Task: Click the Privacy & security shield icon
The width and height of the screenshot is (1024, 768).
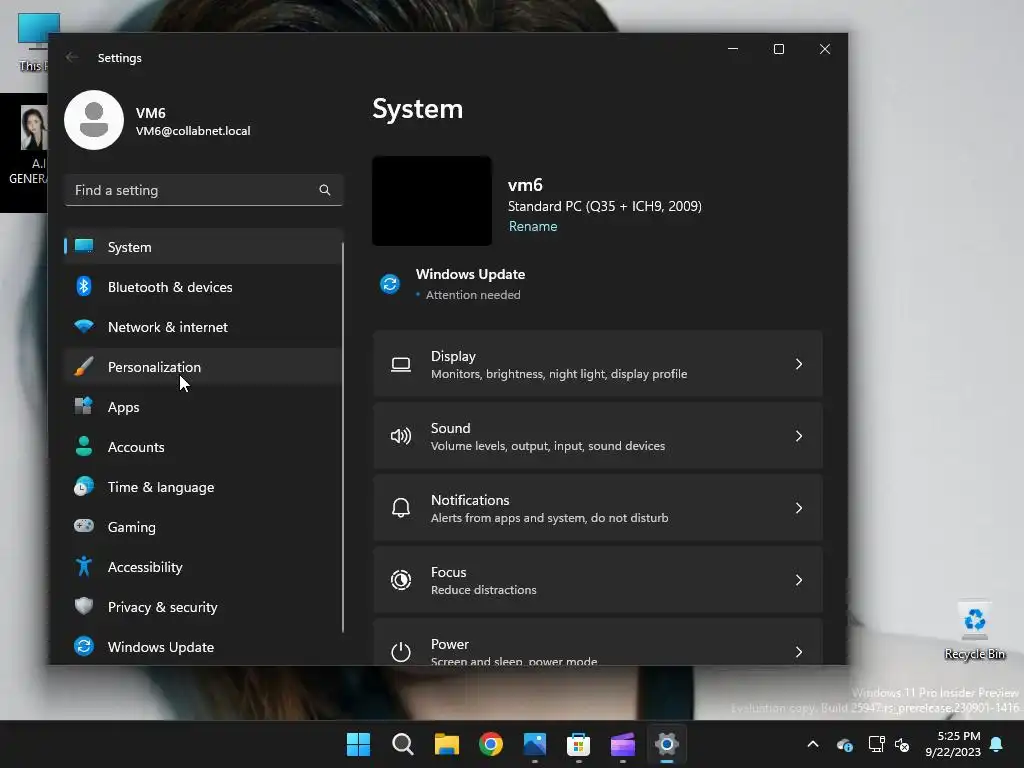Action: (84, 606)
